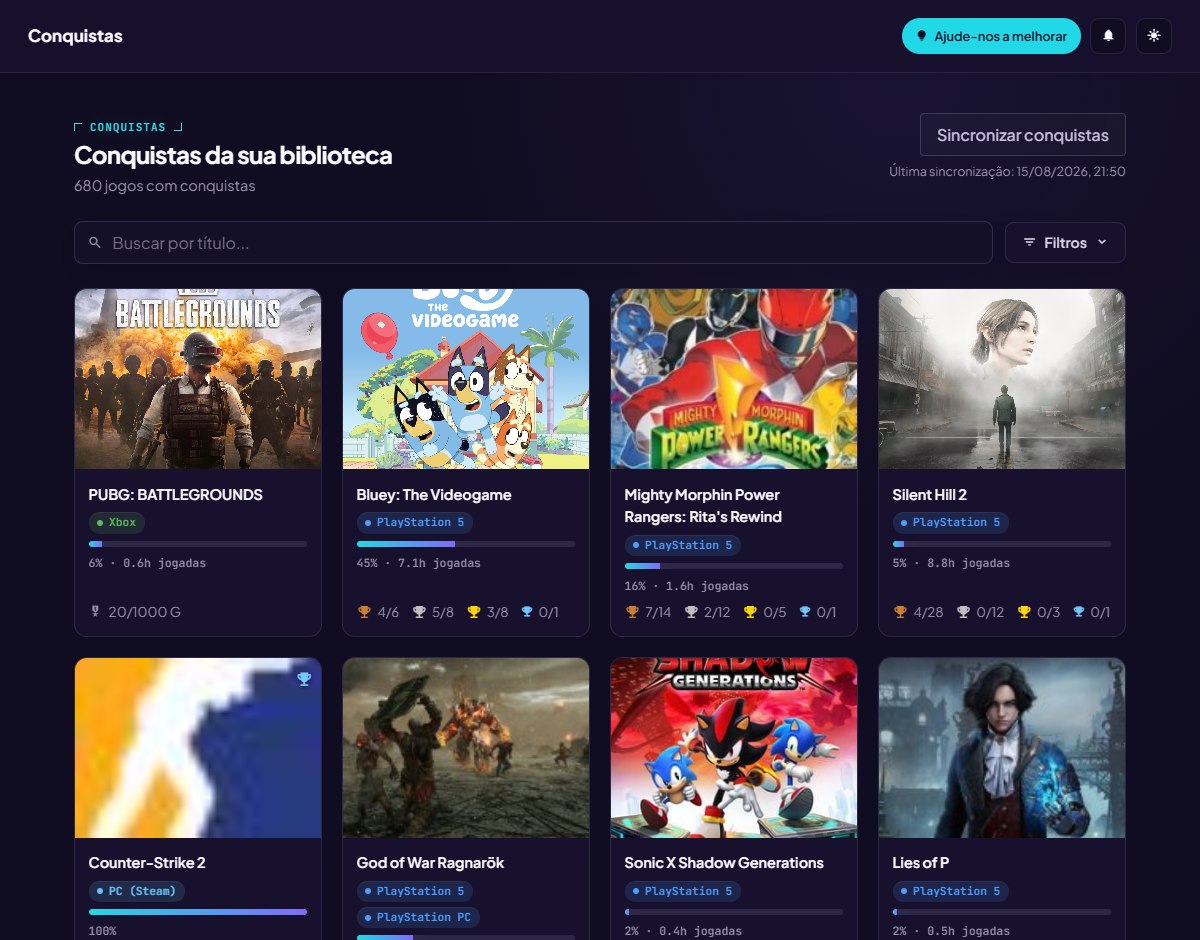1200x940 pixels.
Task: Click Silent Hill 2 bronze trophy icon
Action: [x=900, y=612]
